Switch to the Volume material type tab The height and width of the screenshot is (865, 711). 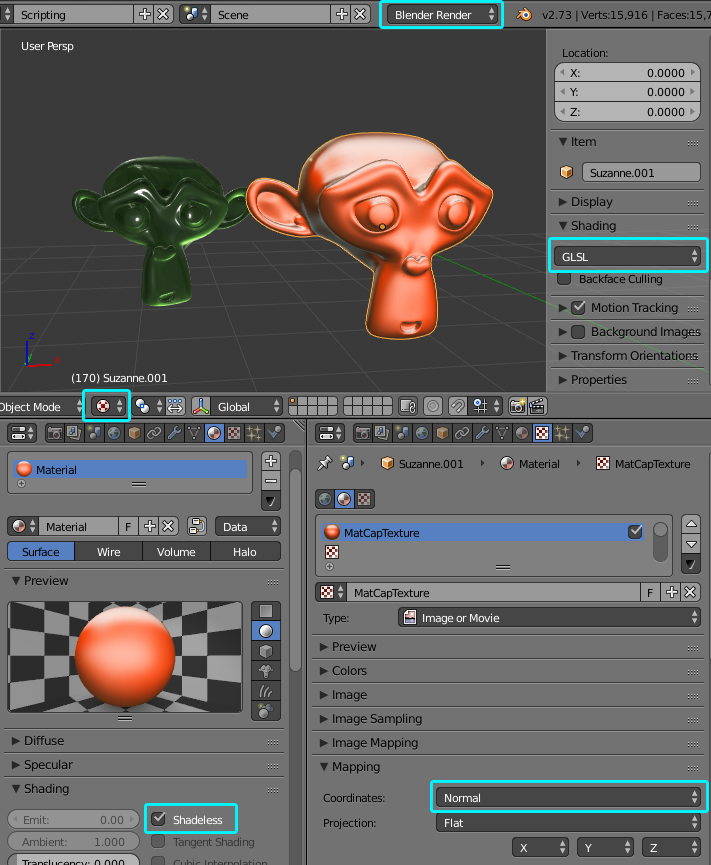tap(177, 552)
